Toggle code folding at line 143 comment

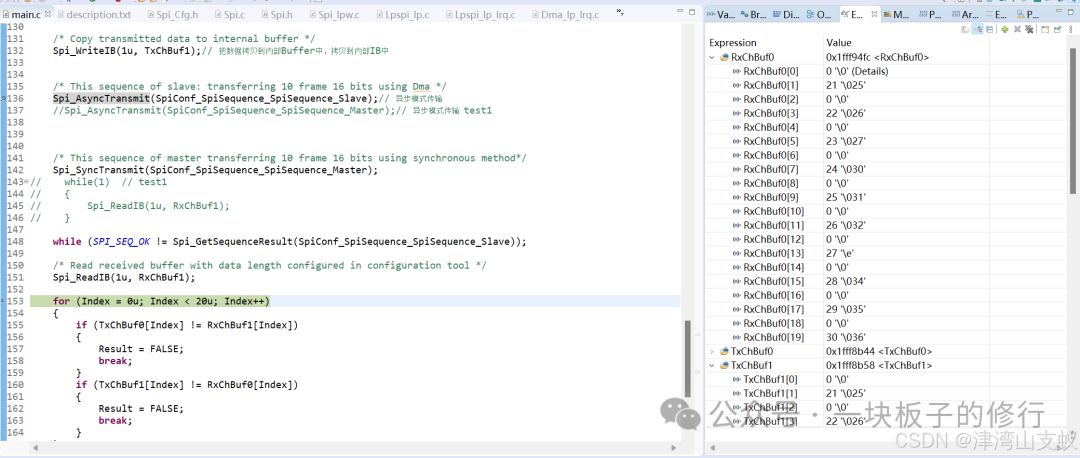click(x=26, y=182)
